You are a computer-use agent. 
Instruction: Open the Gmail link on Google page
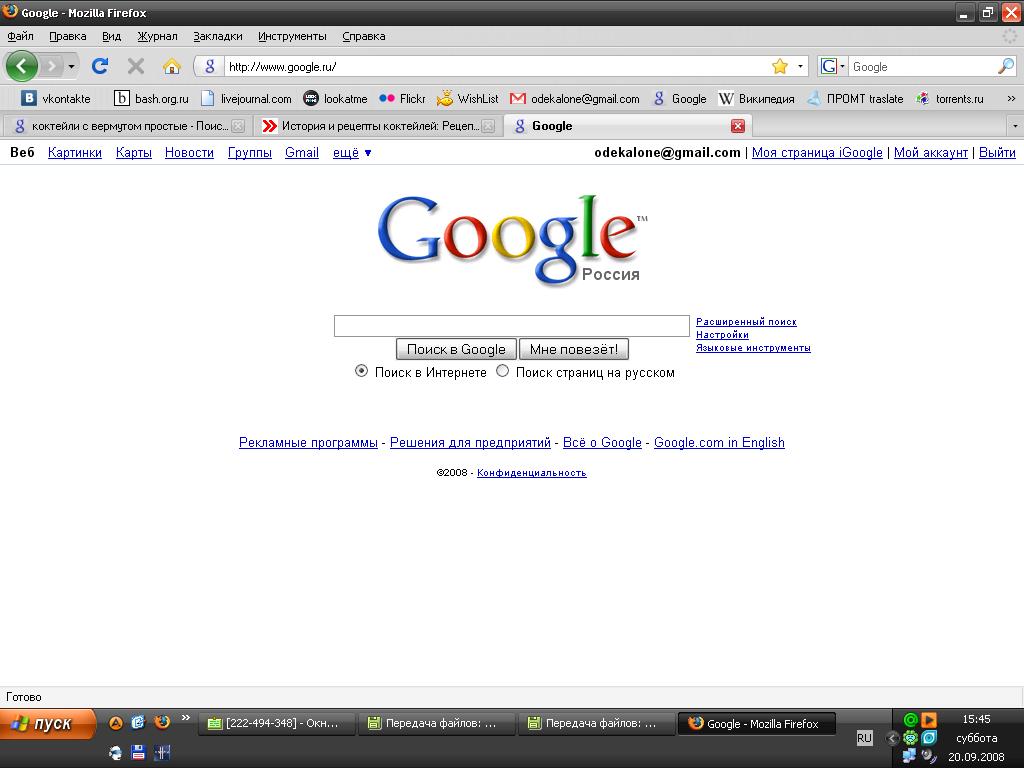(302, 153)
